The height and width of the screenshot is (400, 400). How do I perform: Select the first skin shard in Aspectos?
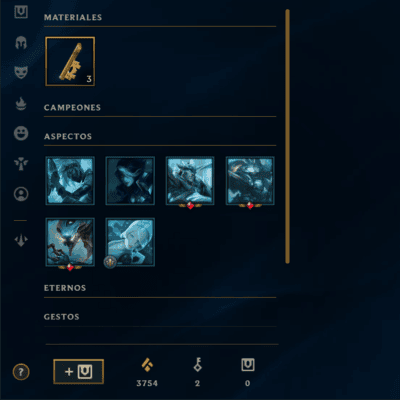(x=70, y=181)
